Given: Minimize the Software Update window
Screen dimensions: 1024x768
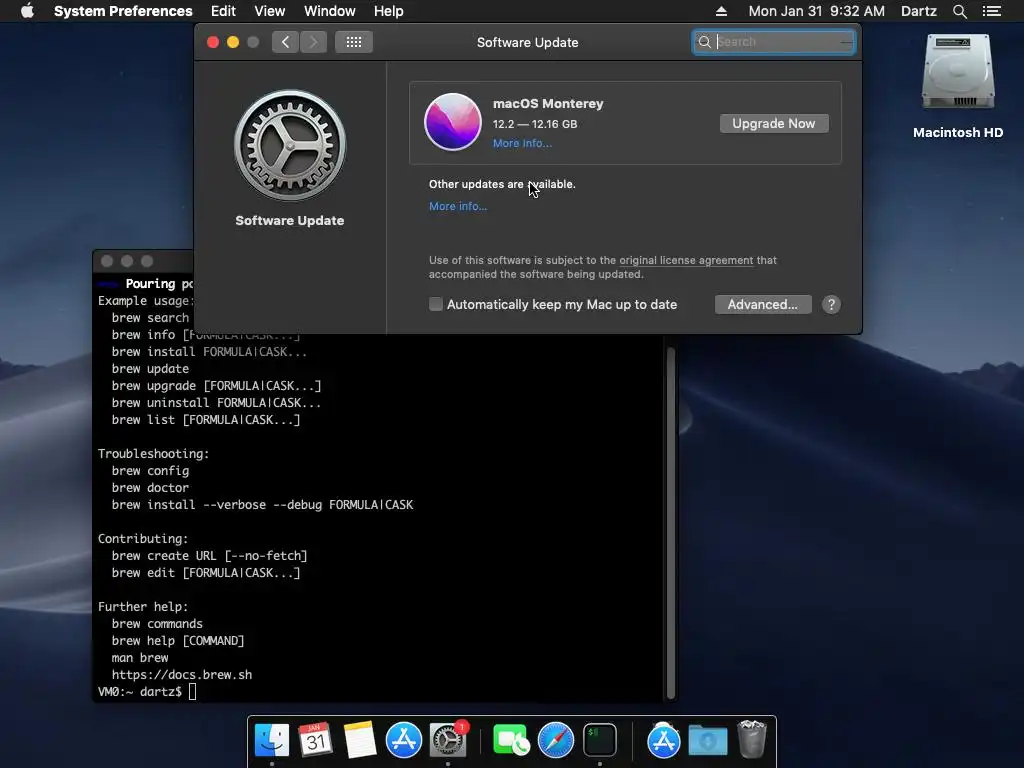Looking at the screenshot, I should click(x=233, y=42).
